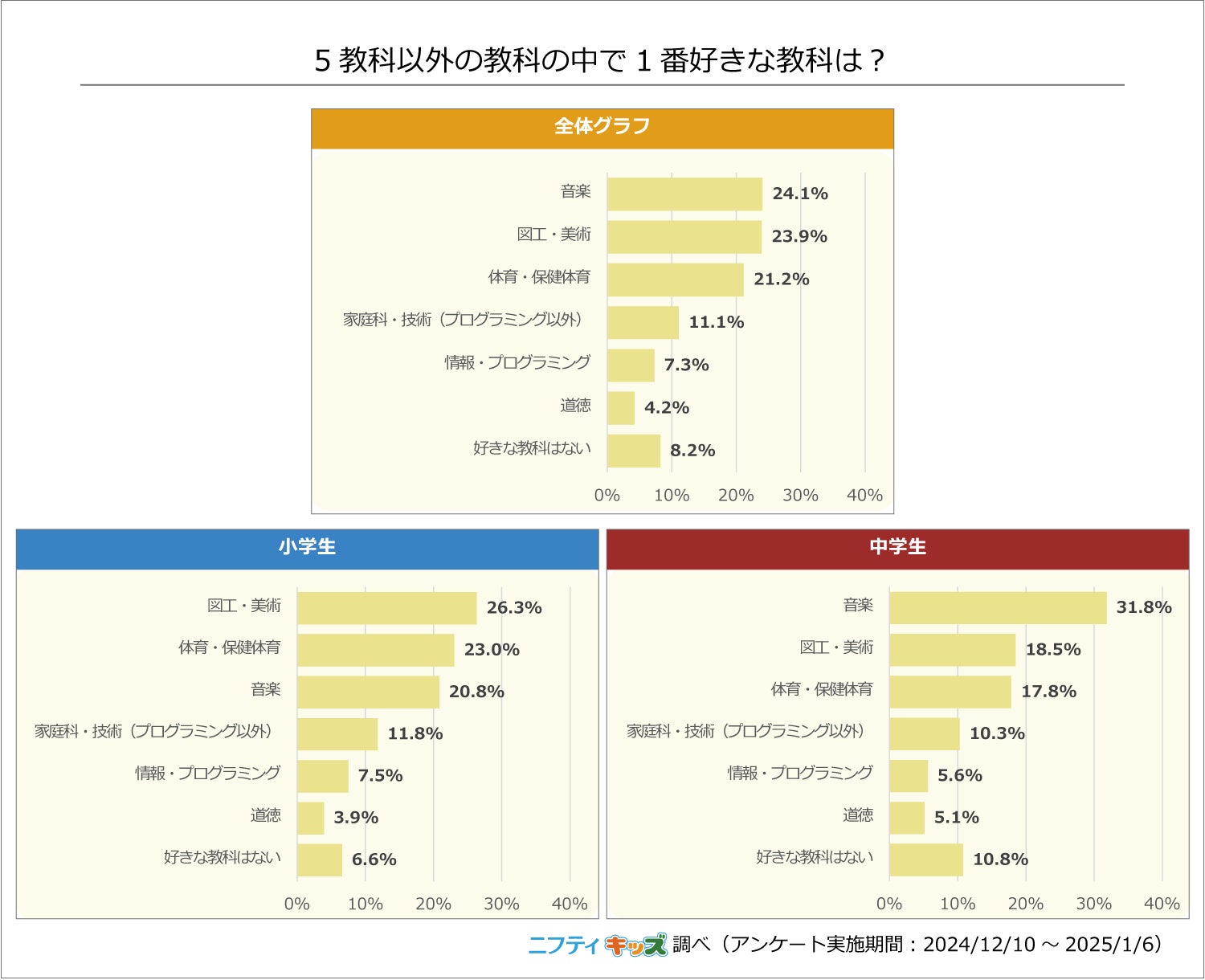Click the 23.0% 体育・保健体育 bar for 小学生
This screenshot has width=1205, height=980.
pos(375,650)
